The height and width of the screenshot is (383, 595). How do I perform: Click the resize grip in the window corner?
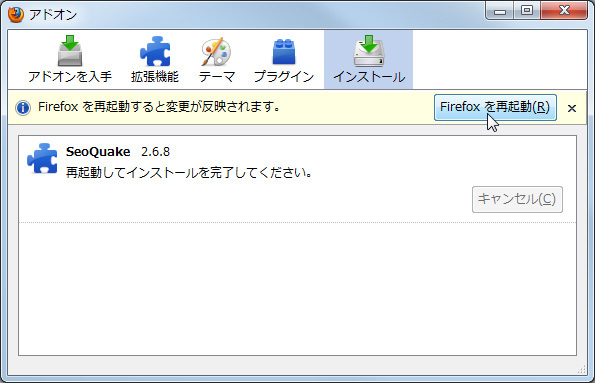pyautogui.click(x=581, y=369)
